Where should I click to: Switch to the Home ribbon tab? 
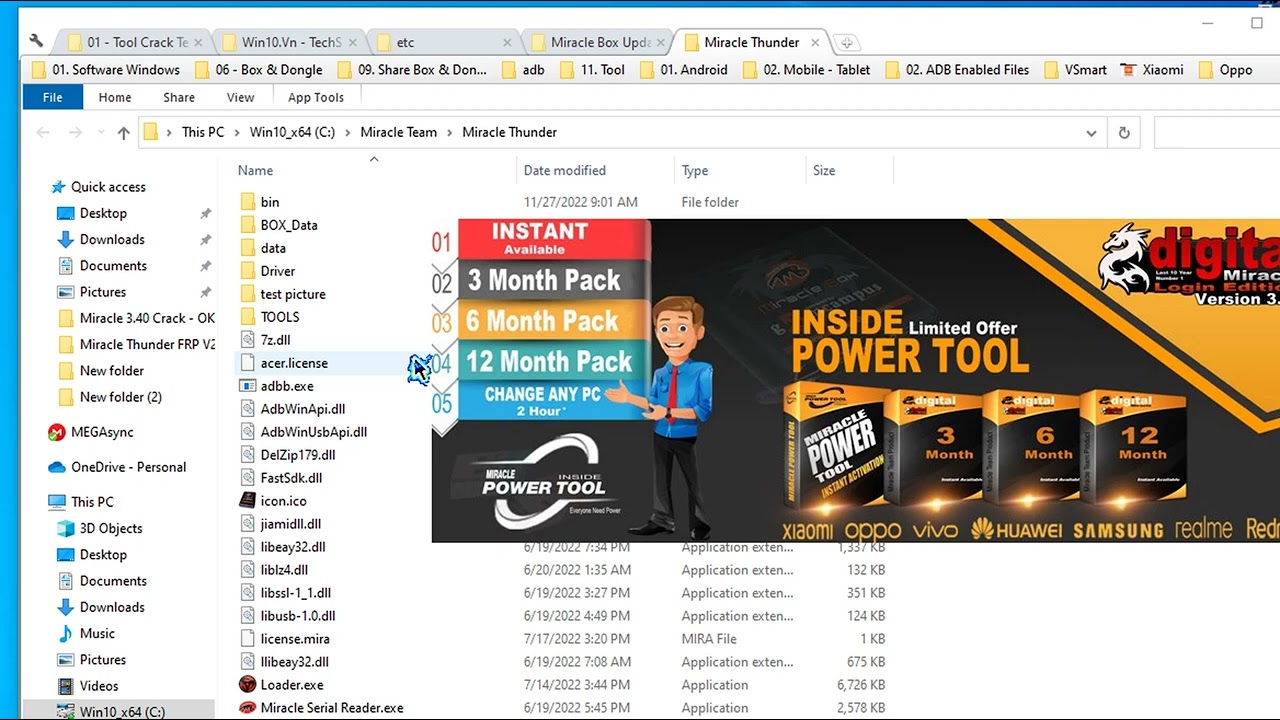[x=115, y=97]
